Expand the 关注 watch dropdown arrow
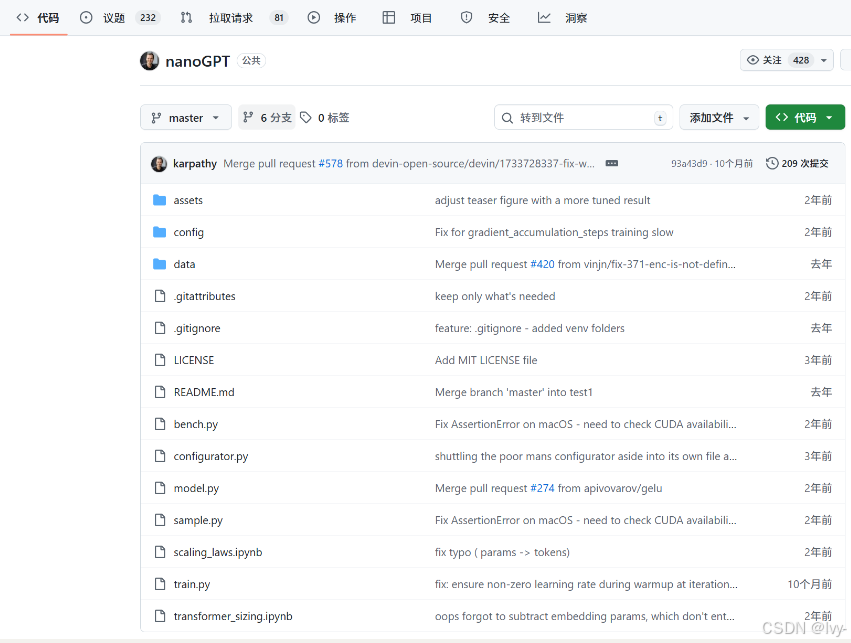The image size is (851, 643). pos(824,60)
